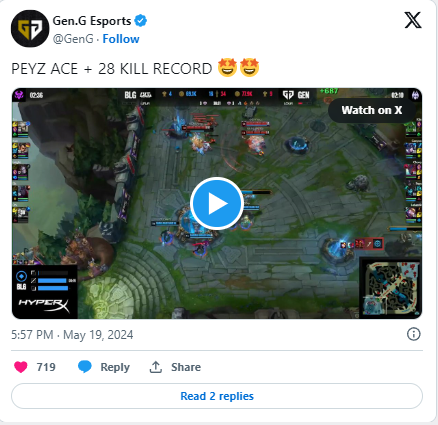
Task: Open Read 2 replies
Action: coord(217,396)
